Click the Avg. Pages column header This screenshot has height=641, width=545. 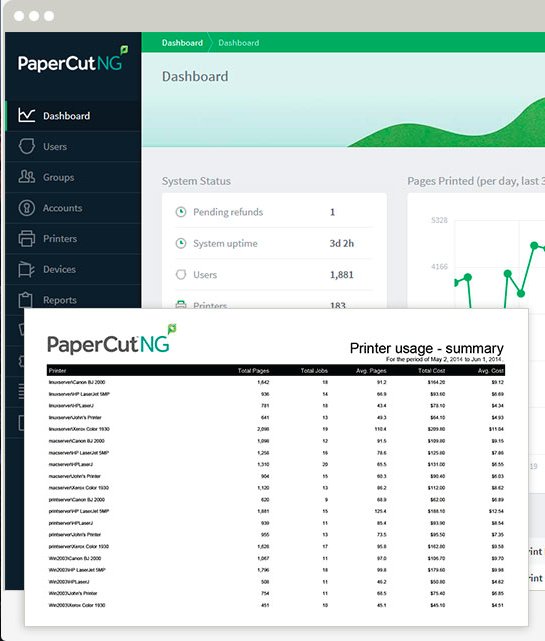371,370
